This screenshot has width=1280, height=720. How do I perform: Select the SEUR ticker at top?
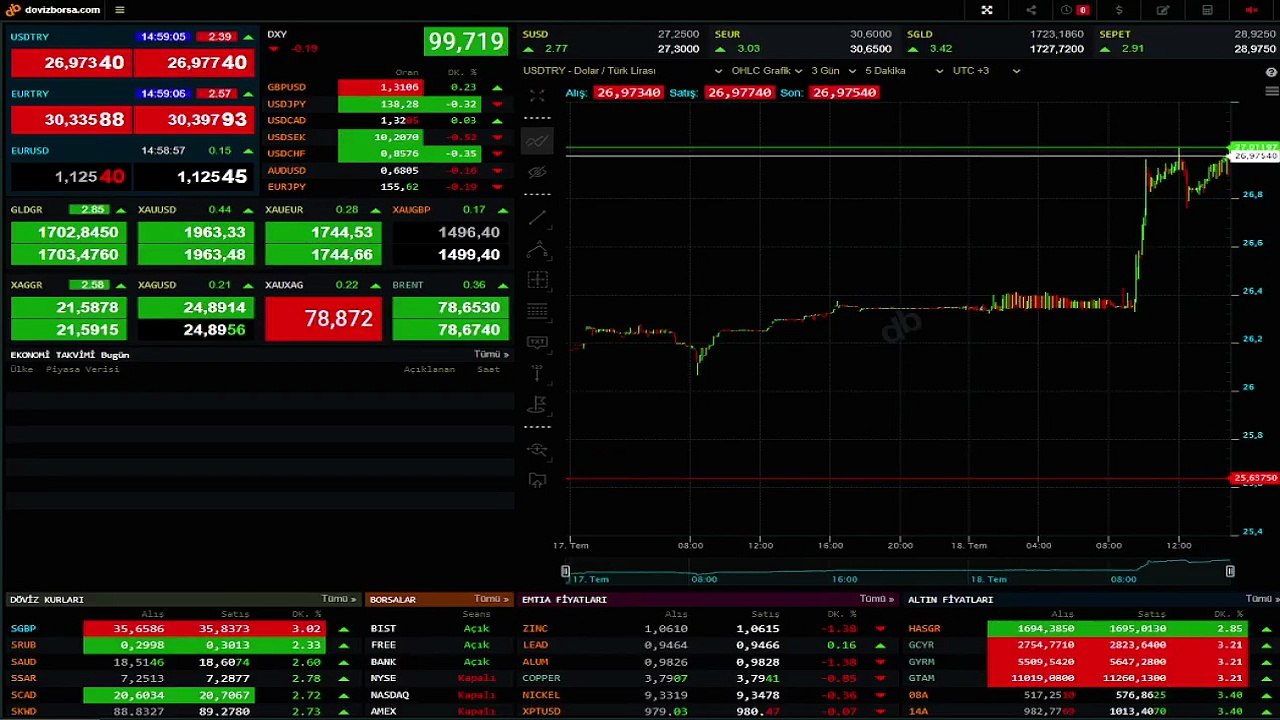click(802, 41)
